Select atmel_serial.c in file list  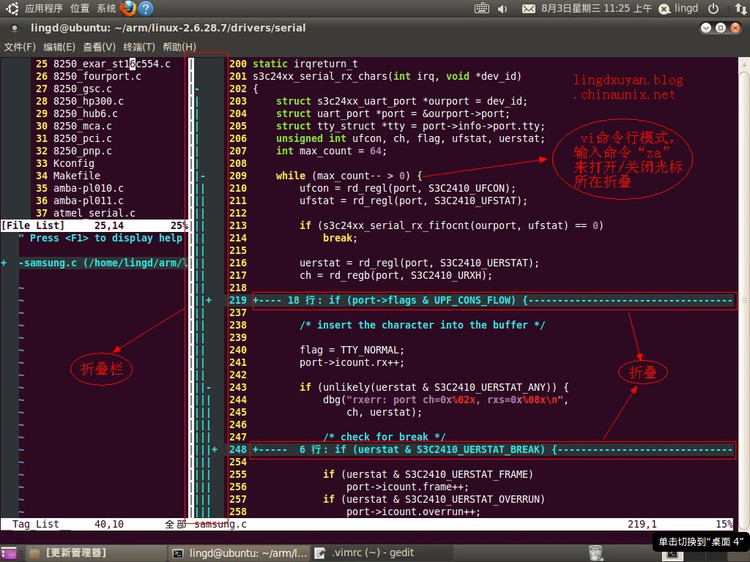pyautogui.click(x=94, y=213)
